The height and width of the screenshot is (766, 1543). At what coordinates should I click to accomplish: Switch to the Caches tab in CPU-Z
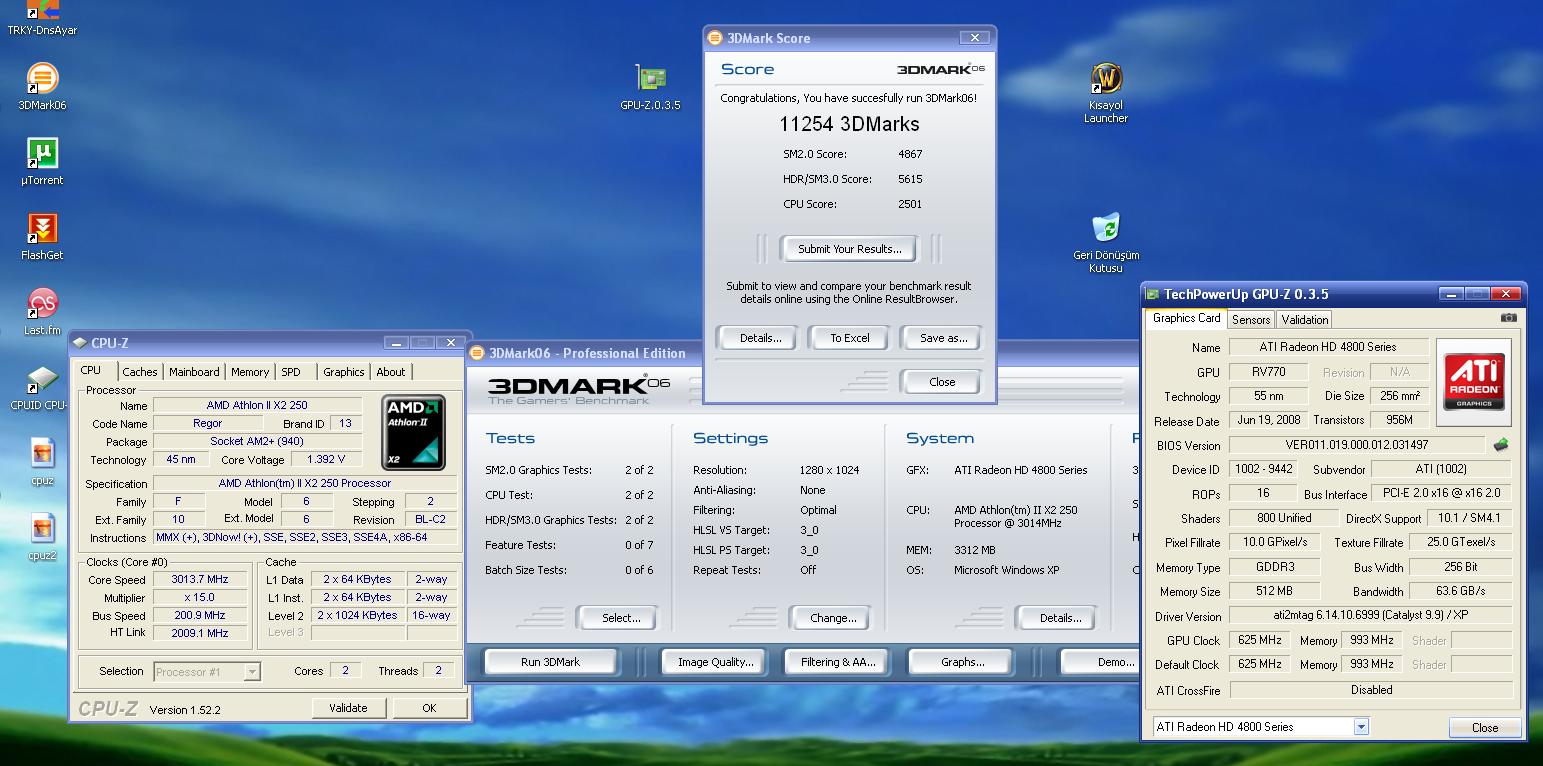[140, 372]
